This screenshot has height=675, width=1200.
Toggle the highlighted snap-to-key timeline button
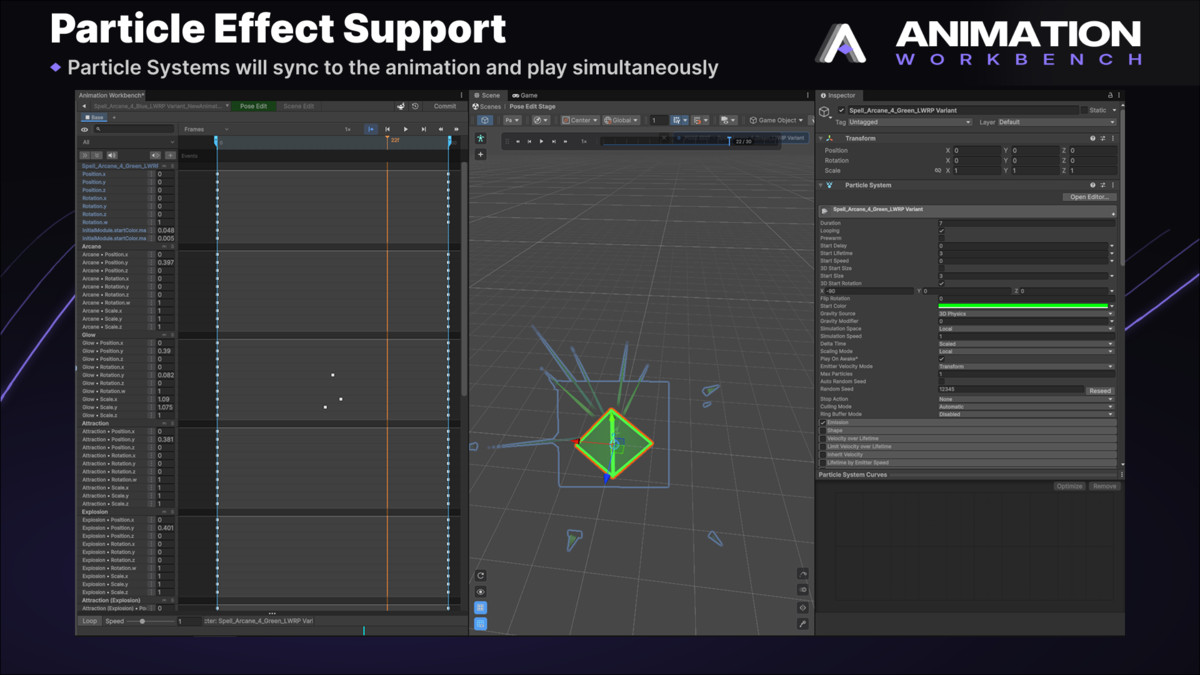pyautogui.click(x=371, y=129)
